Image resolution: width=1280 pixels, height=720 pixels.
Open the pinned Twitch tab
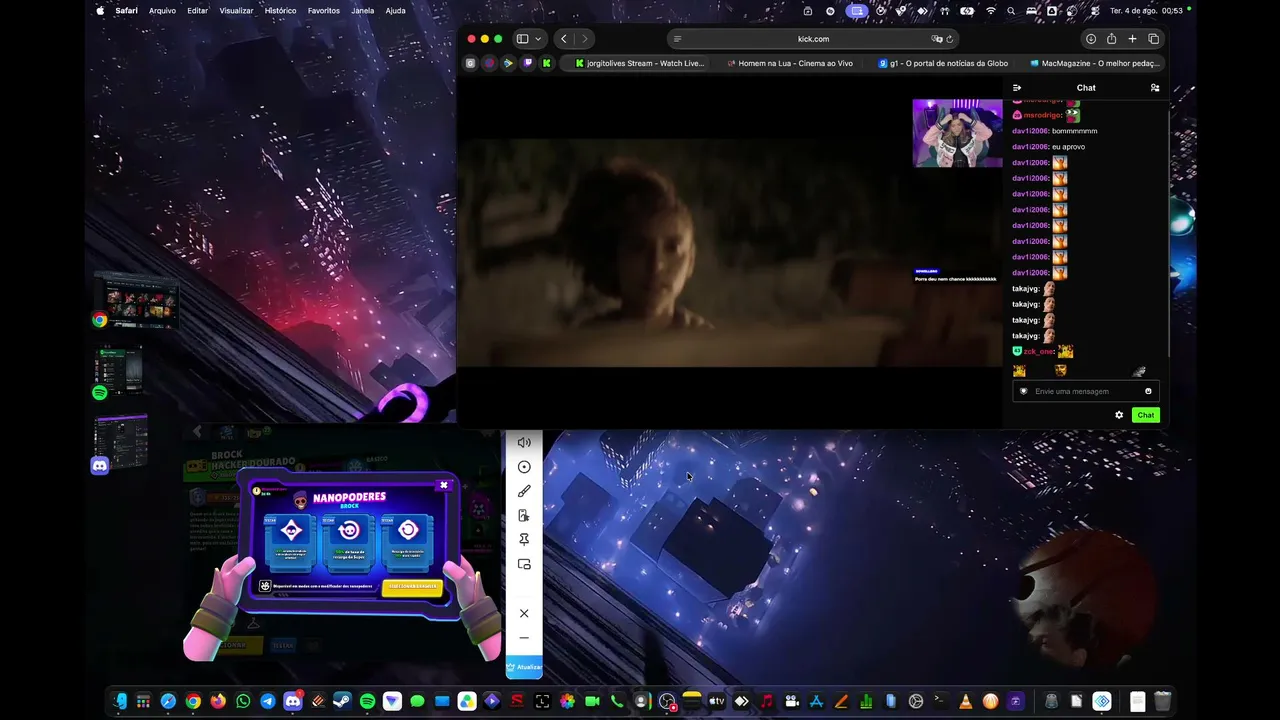[x=527, y=63]
